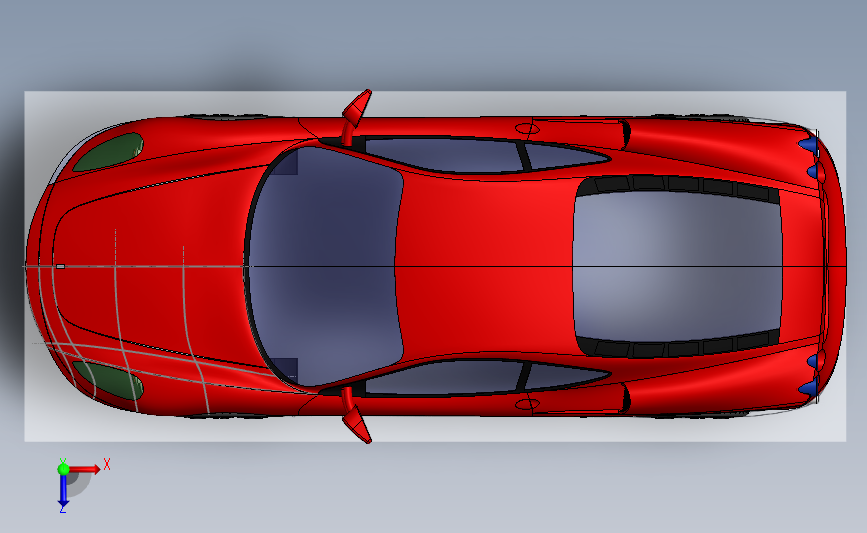Select the black louver vents above the rear window

[x=677, y=186]
